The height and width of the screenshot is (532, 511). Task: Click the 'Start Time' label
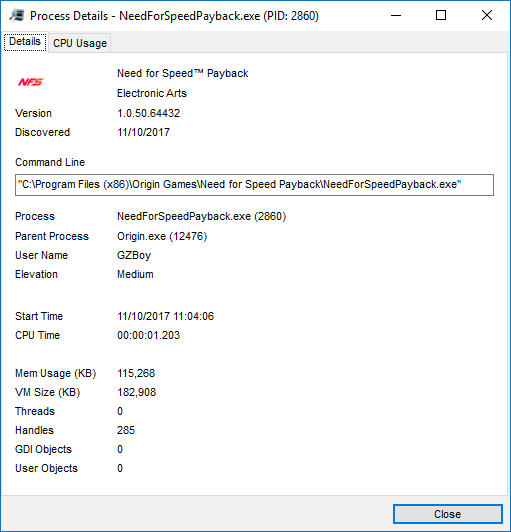(39, 316)
